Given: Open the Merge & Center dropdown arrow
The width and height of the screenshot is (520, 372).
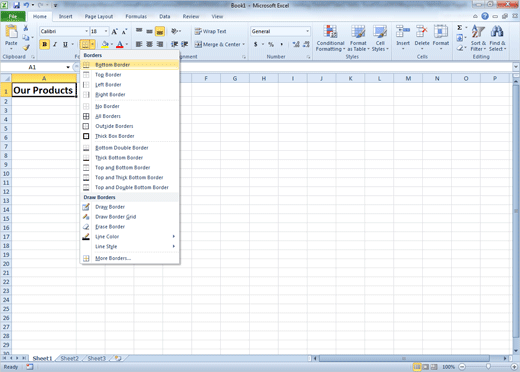Looking at the screenshot, I should [x=244, y=44].
